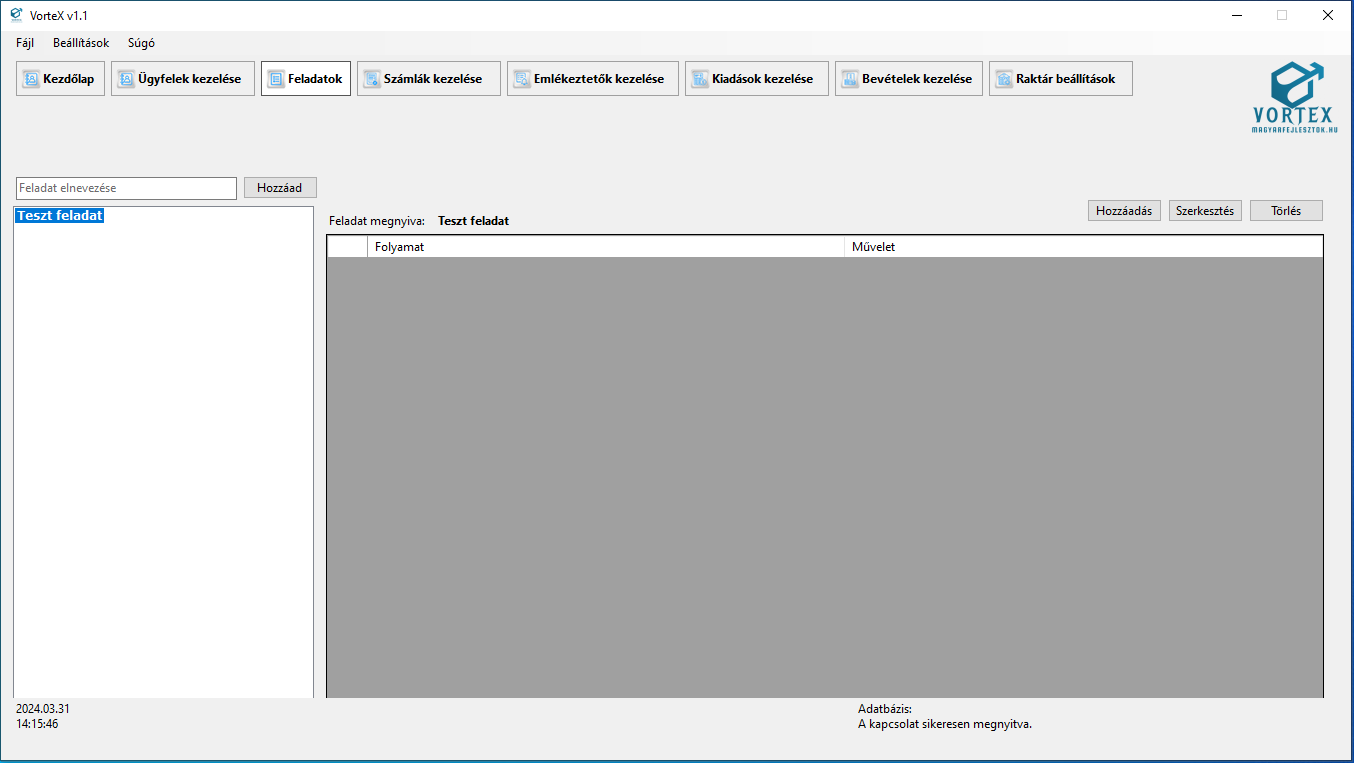
Task: Open Kiadások kezelése expenses icon
Action: click(x=700, y=79)
